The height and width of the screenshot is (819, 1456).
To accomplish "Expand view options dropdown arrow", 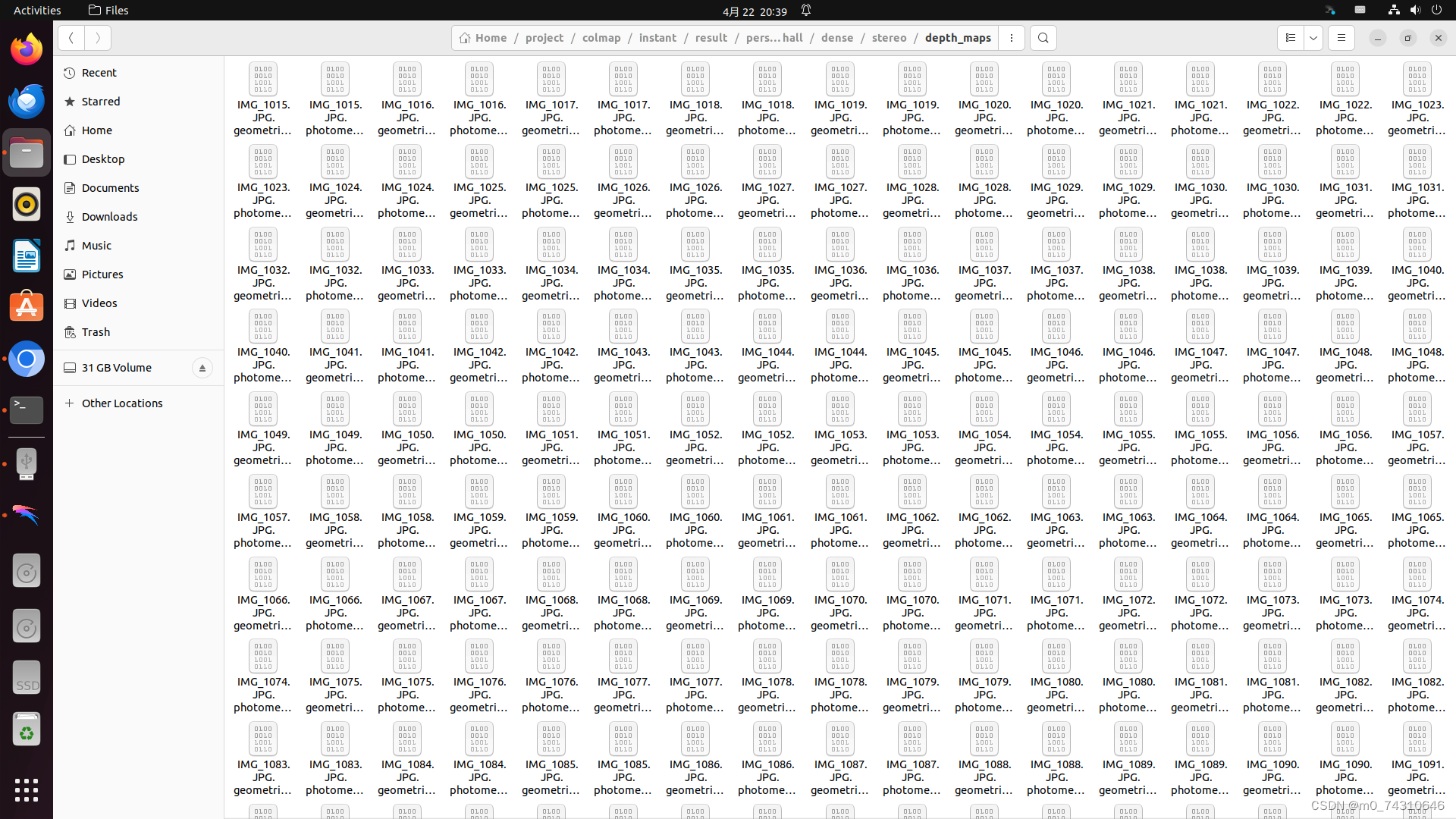I will (x=1313, y=38).
